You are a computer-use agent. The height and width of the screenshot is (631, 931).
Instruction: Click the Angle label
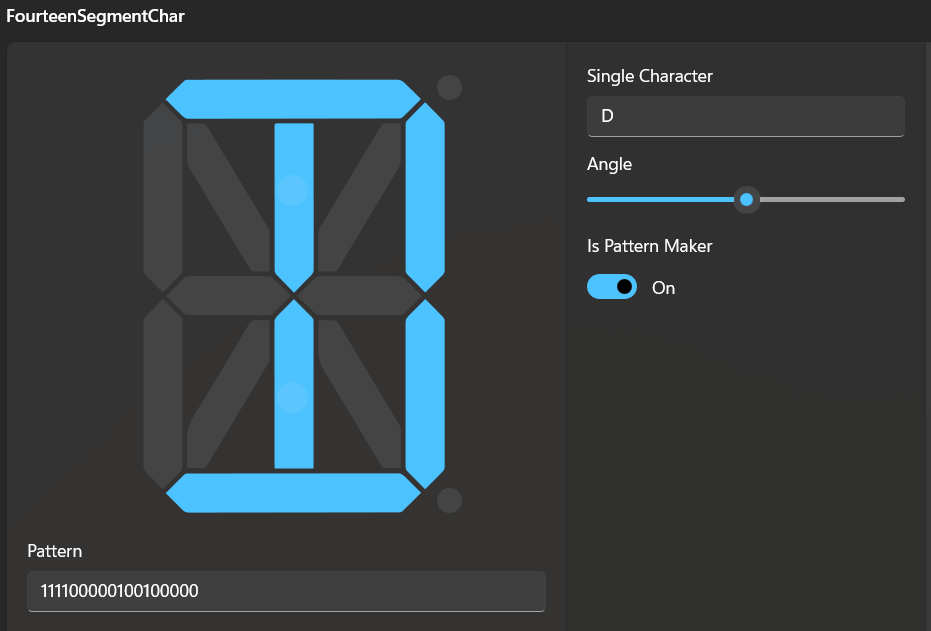609,164
